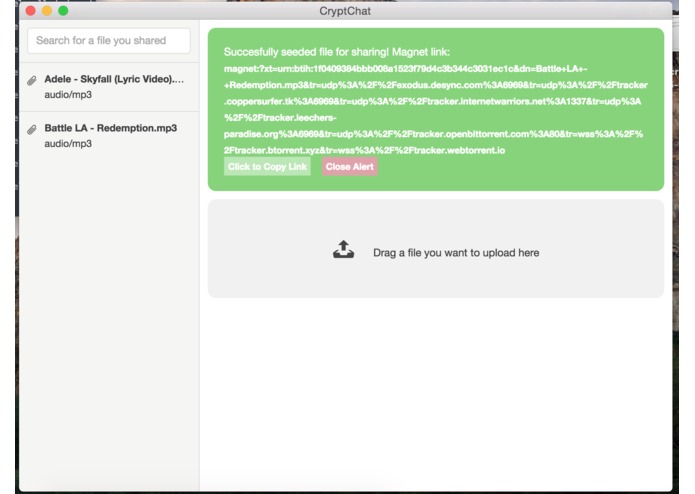This screenshot has height=494, width=695.
Task: Click the CryptChat window title
Action: tap(345, 11)
